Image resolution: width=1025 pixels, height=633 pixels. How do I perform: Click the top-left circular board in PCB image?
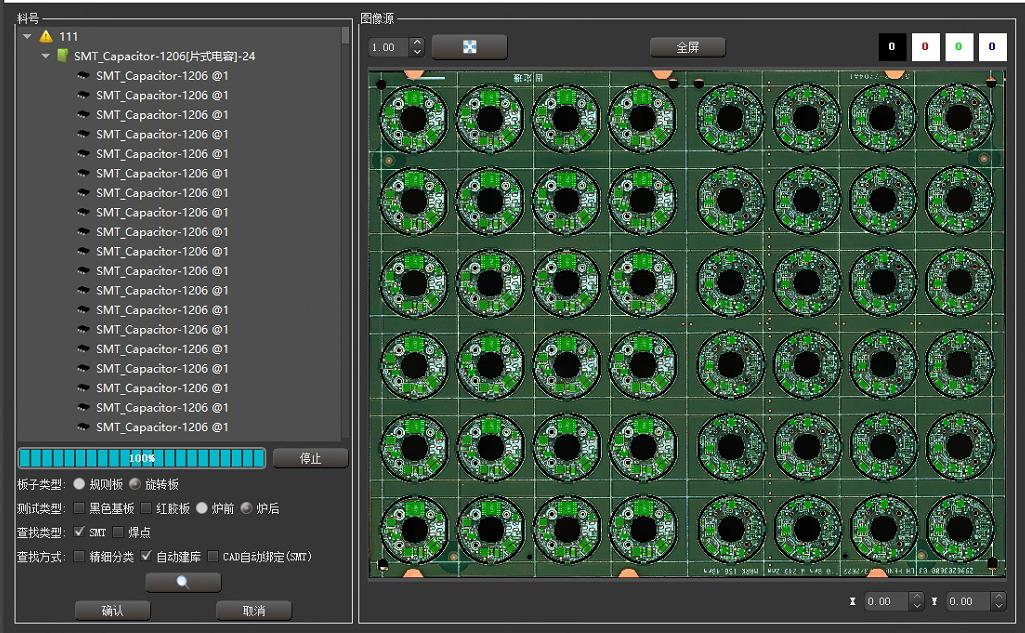coord(414,119)
